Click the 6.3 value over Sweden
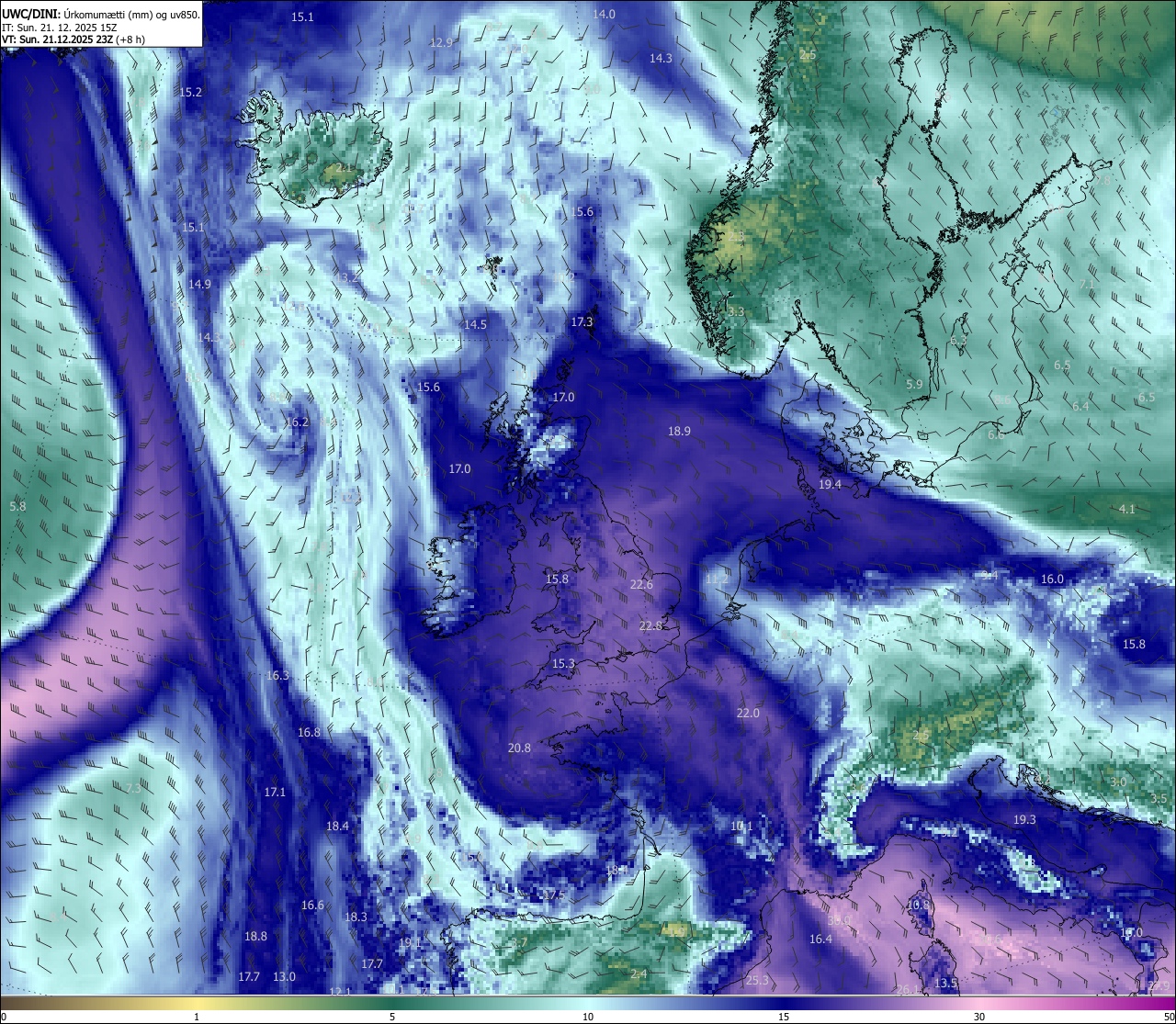 click(x=958, y=340)
